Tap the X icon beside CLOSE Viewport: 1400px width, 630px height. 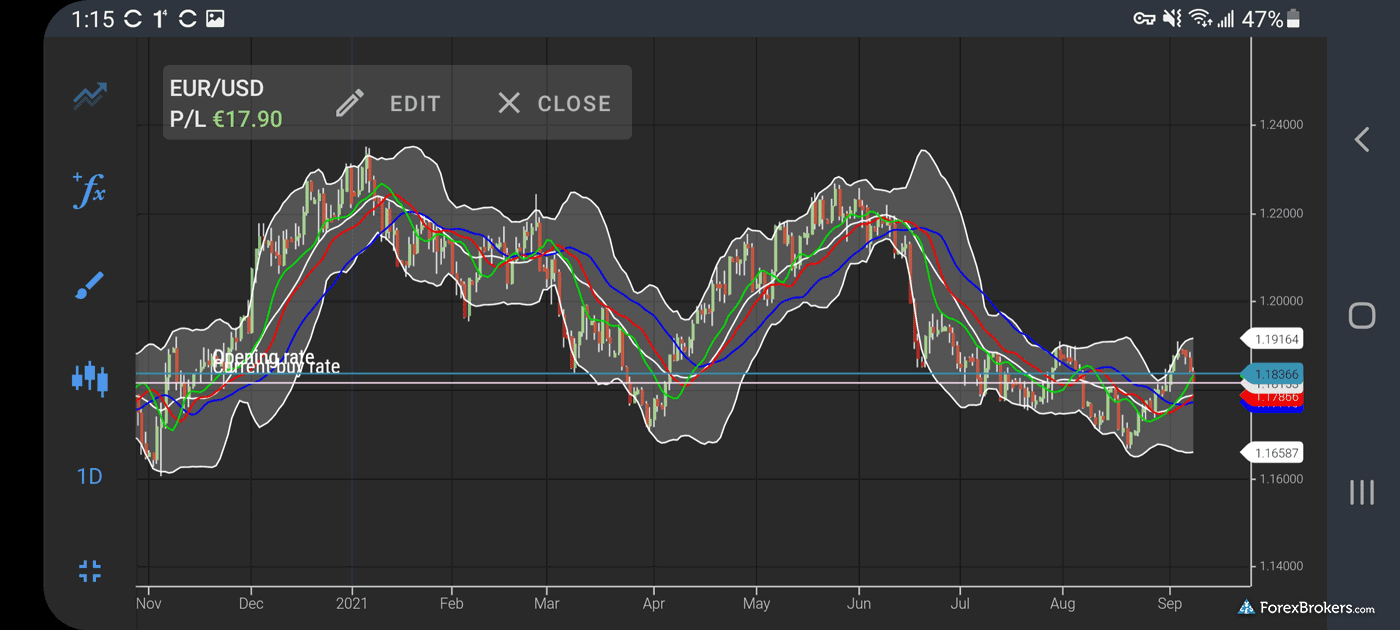509,103
